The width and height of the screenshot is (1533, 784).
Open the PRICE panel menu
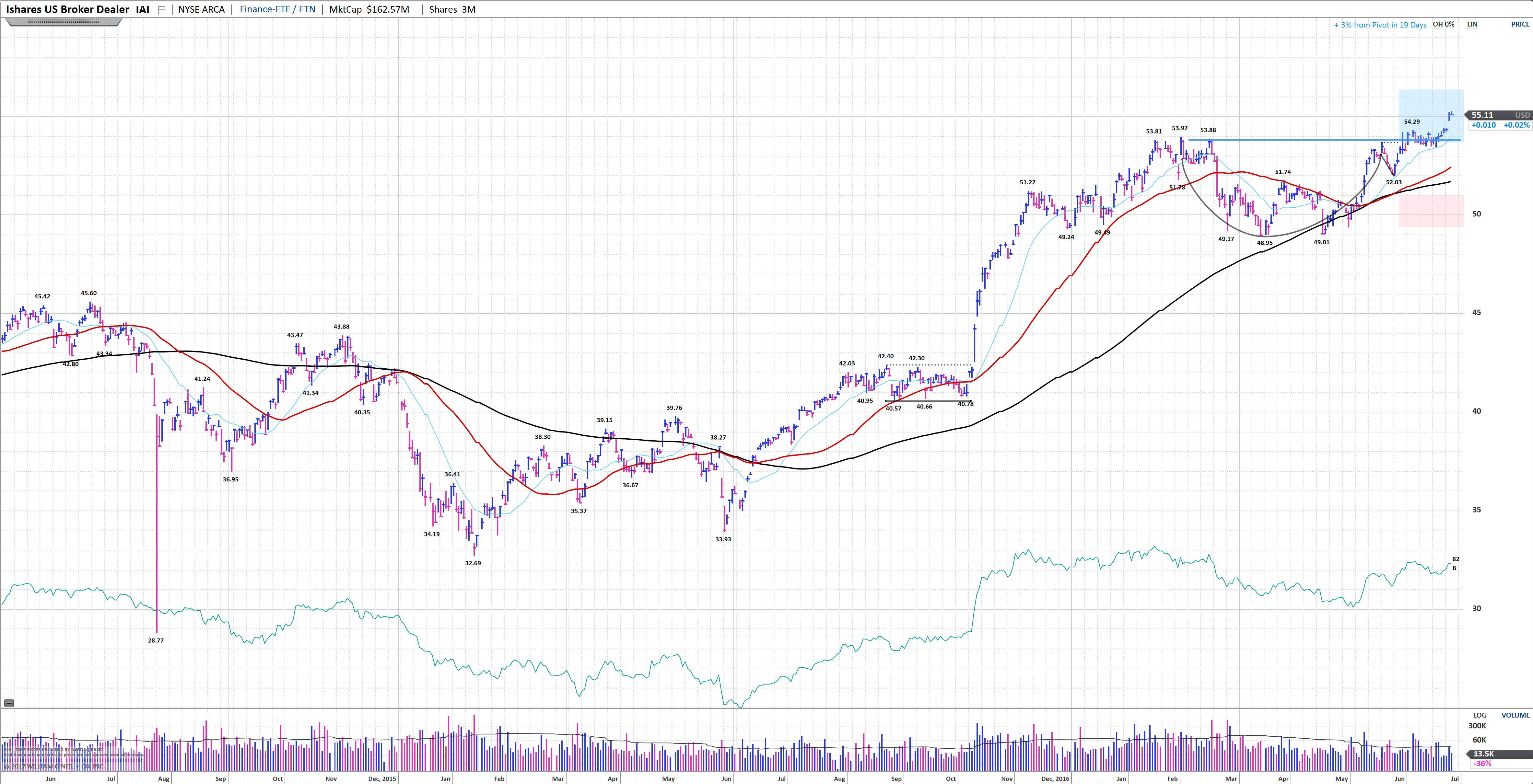[1520, 24]
